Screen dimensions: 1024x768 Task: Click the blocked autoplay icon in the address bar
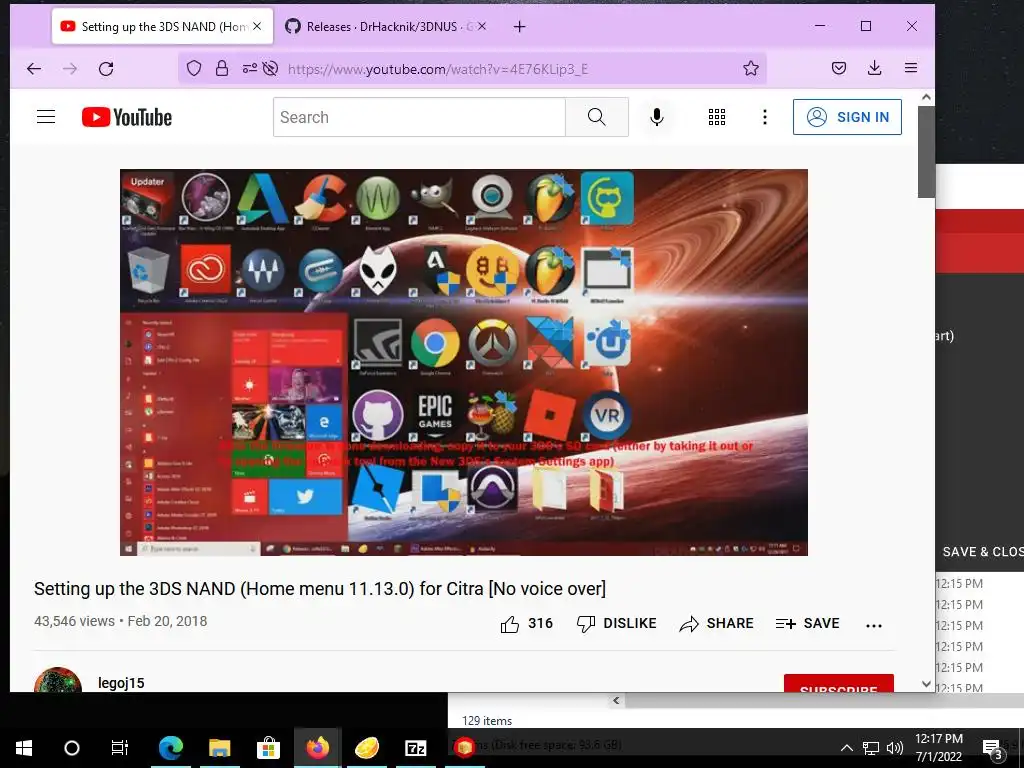[x=270, y=69]
